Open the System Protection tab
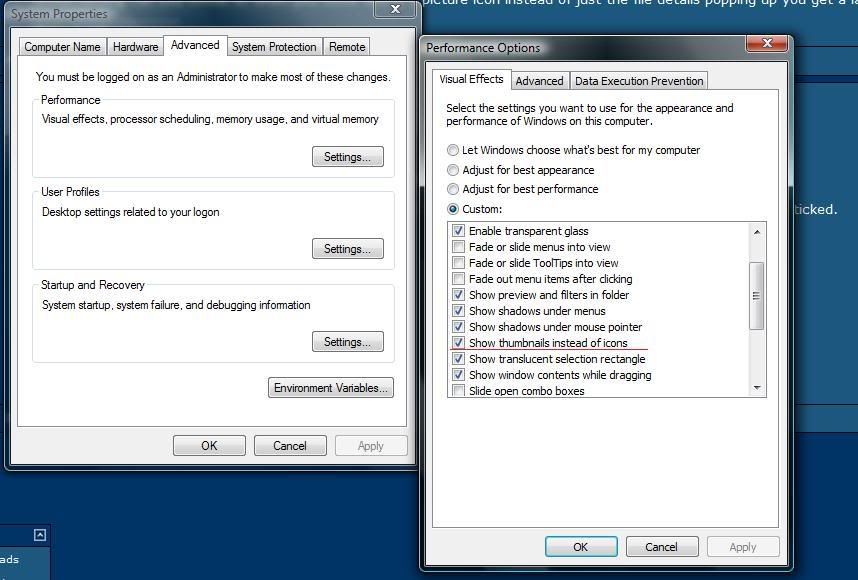Image resolution: width=858 pixels, height=580 pixels. click(274, 47)
